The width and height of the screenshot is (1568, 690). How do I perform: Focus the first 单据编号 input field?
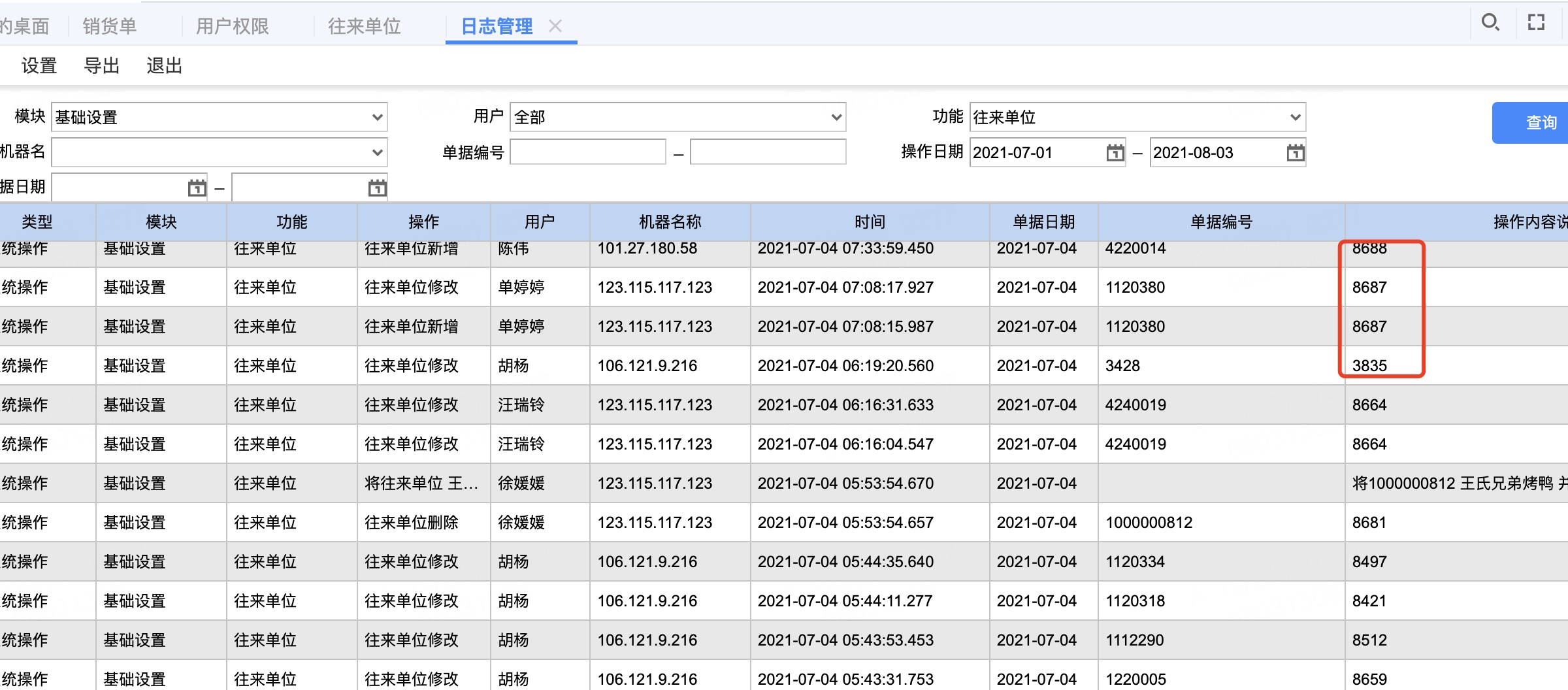tap(588, 152)
